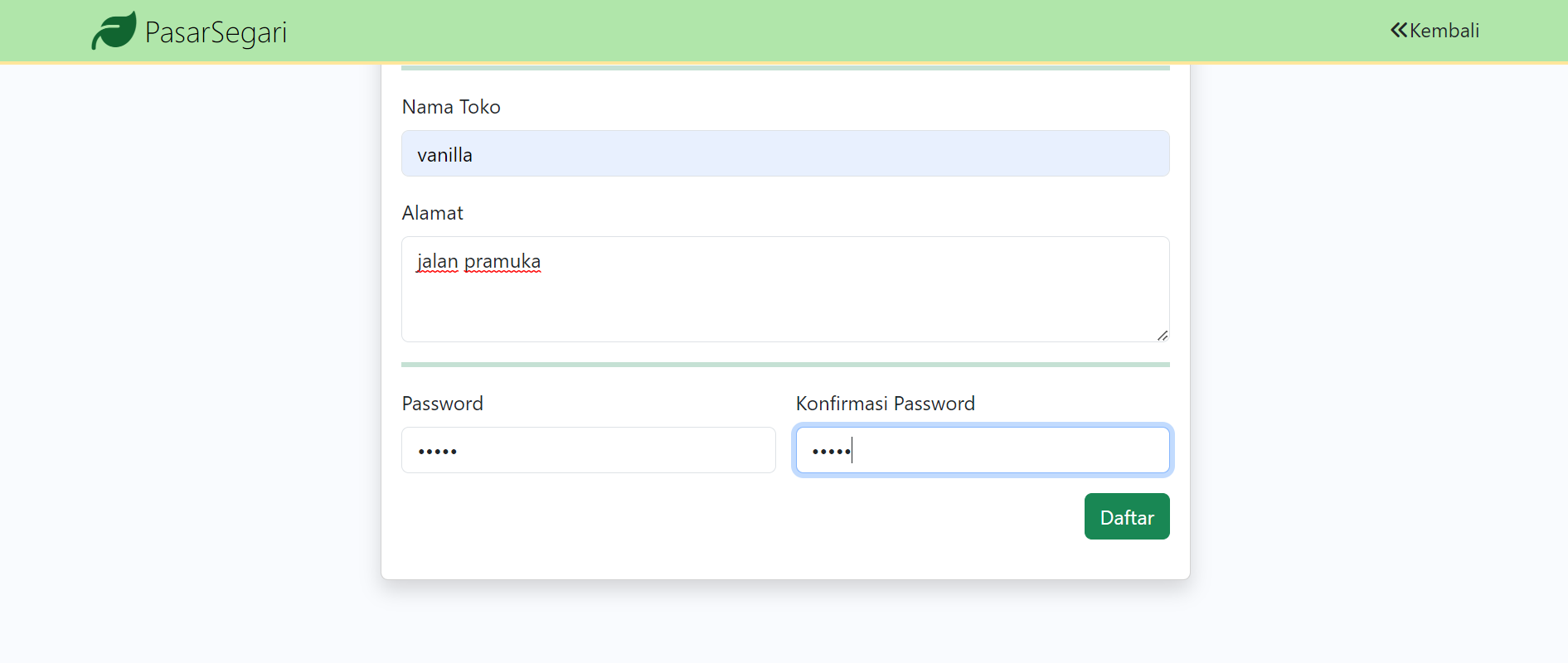Click the Konfirmasi Password label text
Viewport: 1568px width, 663px height.
(885, 404)
